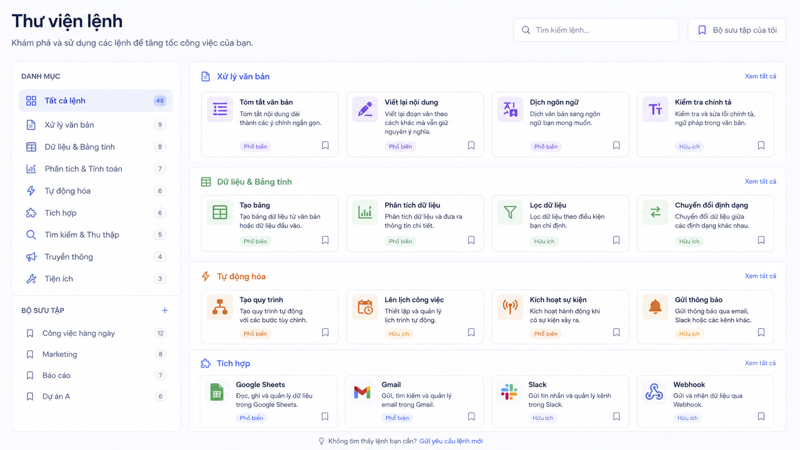The height and width of the screenshot is (450, 800).
Task: Expand Tự động hóa section via Xem tất cả
Action: coord(760,276)
